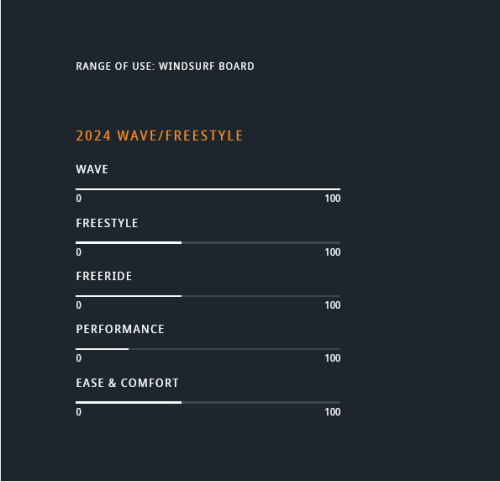Click the 100 mark under Wave bar
The height and width of the screenshot is (482, 500).
pyautogui.click(x=333, y=198)
